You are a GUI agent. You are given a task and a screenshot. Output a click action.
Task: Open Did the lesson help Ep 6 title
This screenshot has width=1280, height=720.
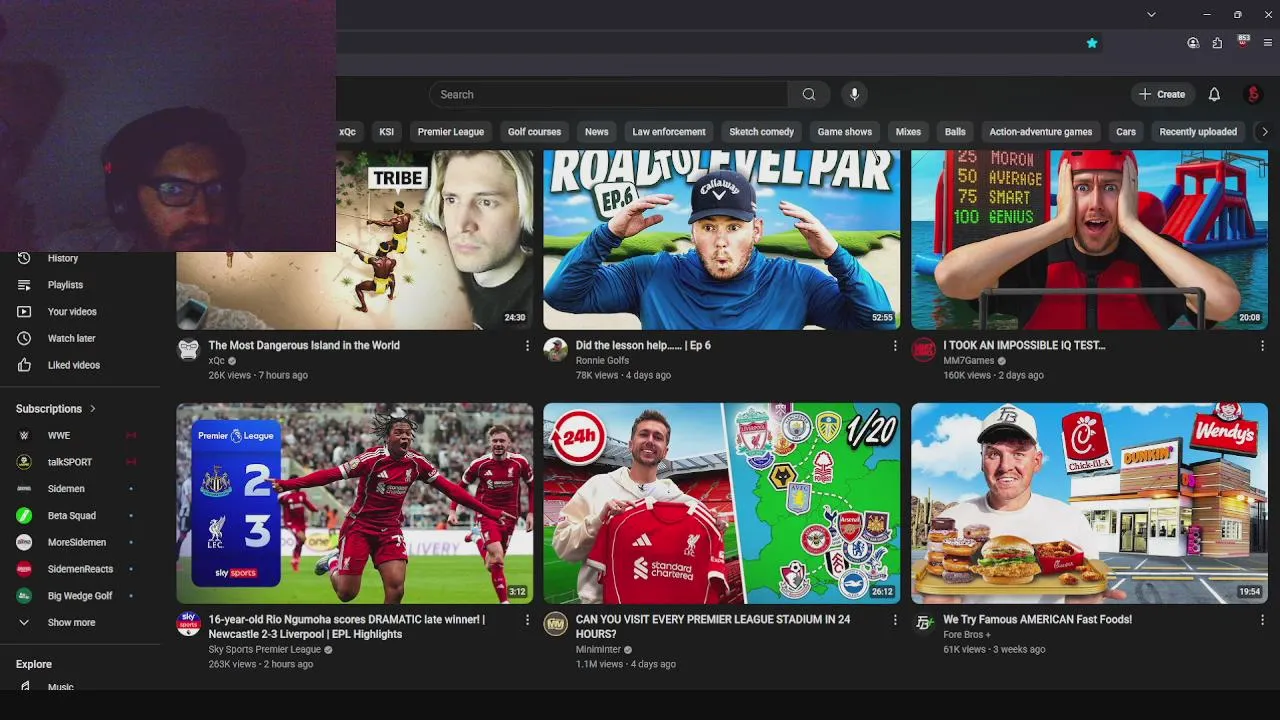(x=643, y=345)
